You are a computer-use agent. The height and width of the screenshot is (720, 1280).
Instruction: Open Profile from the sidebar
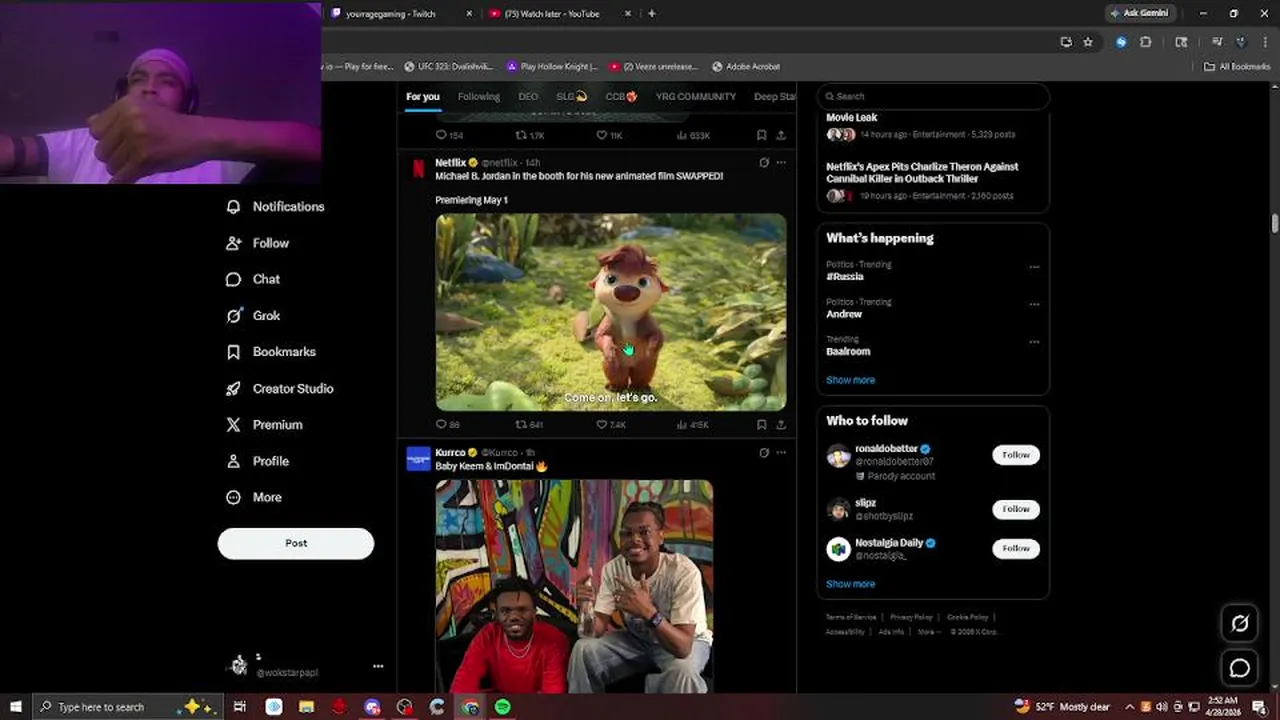point(258,461)
